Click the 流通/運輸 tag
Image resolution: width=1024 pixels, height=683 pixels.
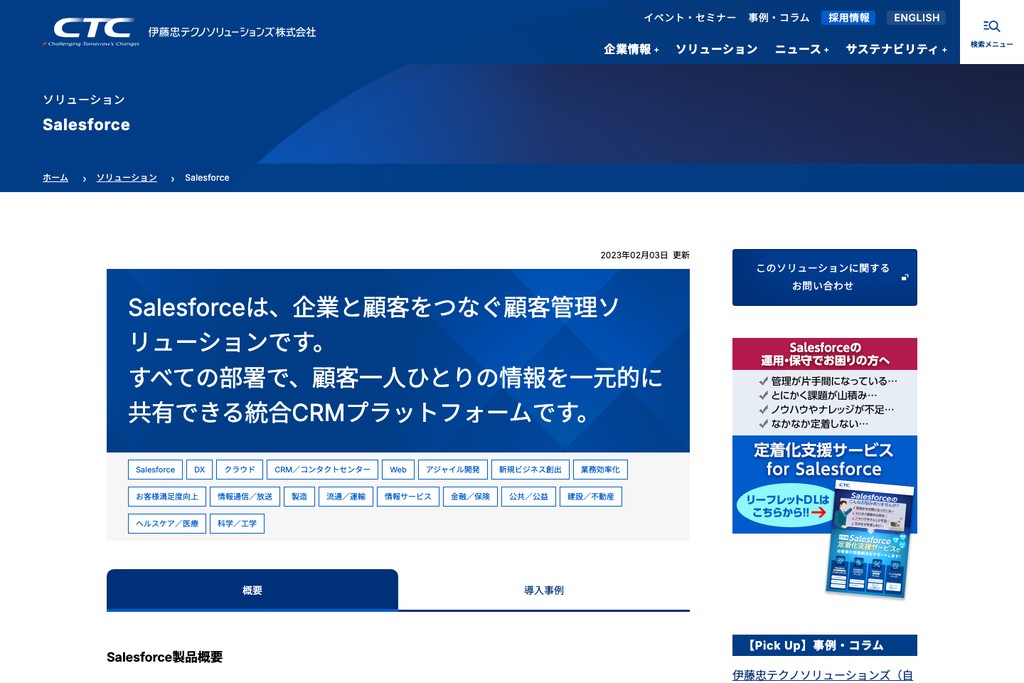346,496
